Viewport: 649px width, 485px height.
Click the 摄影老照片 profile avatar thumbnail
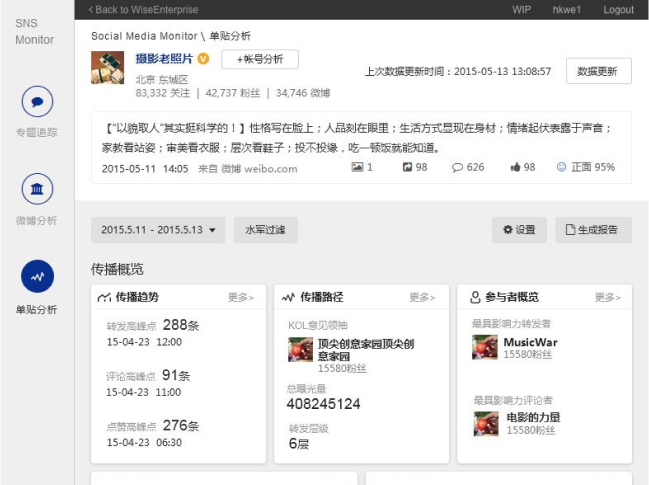(x=108, y=67)
